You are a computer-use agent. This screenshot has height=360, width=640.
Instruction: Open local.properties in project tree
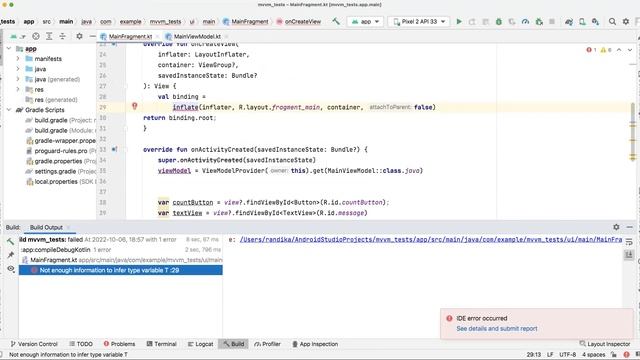click(x=56, y=182)
